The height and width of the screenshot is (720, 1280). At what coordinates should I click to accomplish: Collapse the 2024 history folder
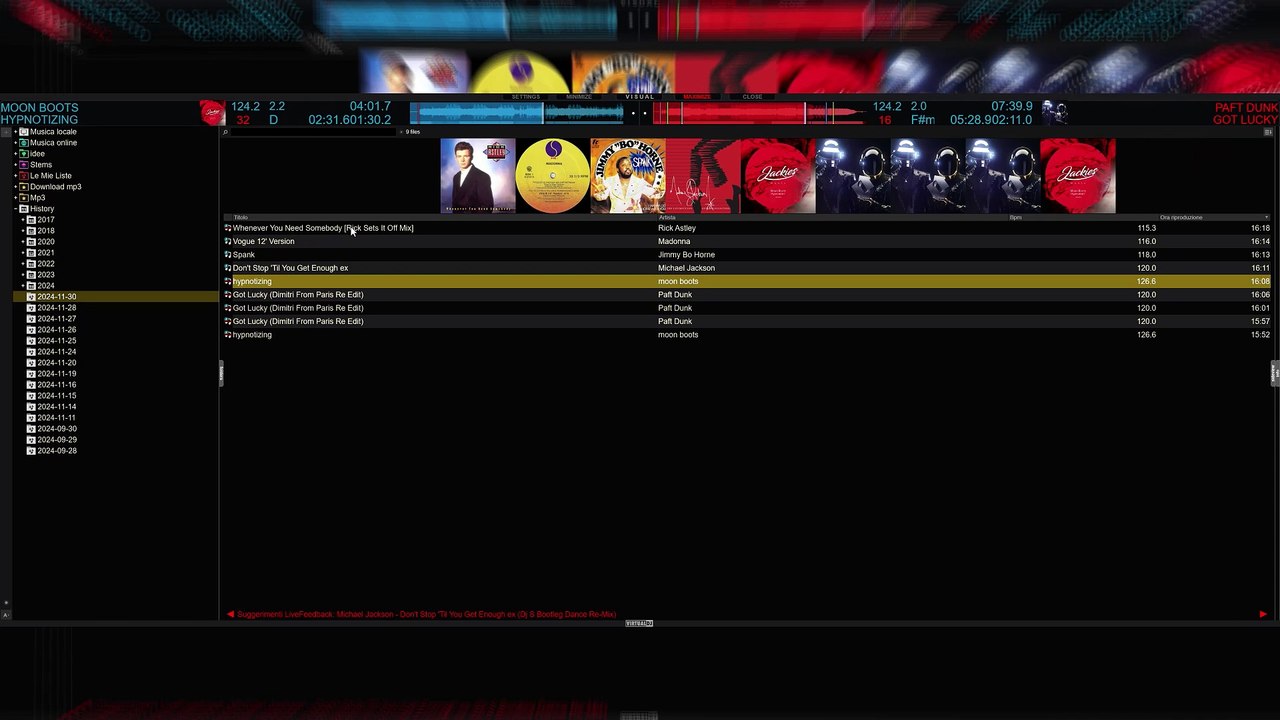coord(23,286)
